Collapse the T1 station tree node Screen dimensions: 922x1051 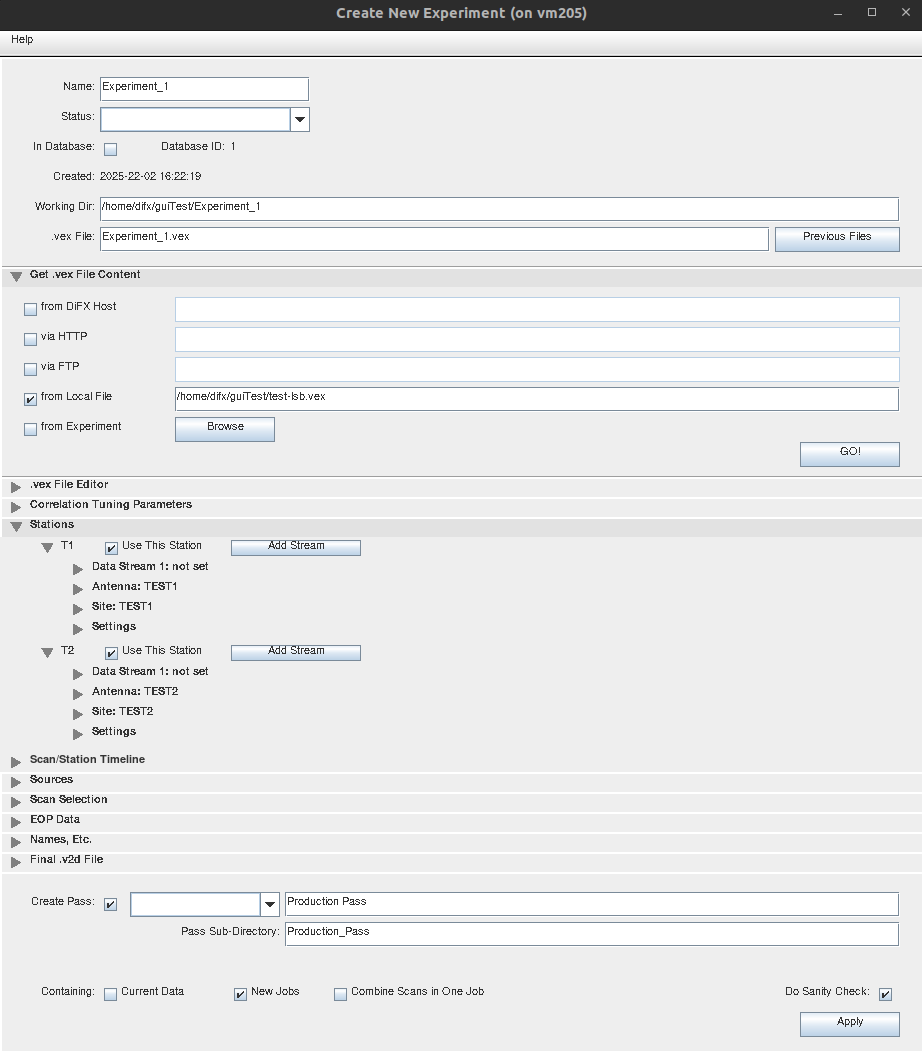[47, 548]
